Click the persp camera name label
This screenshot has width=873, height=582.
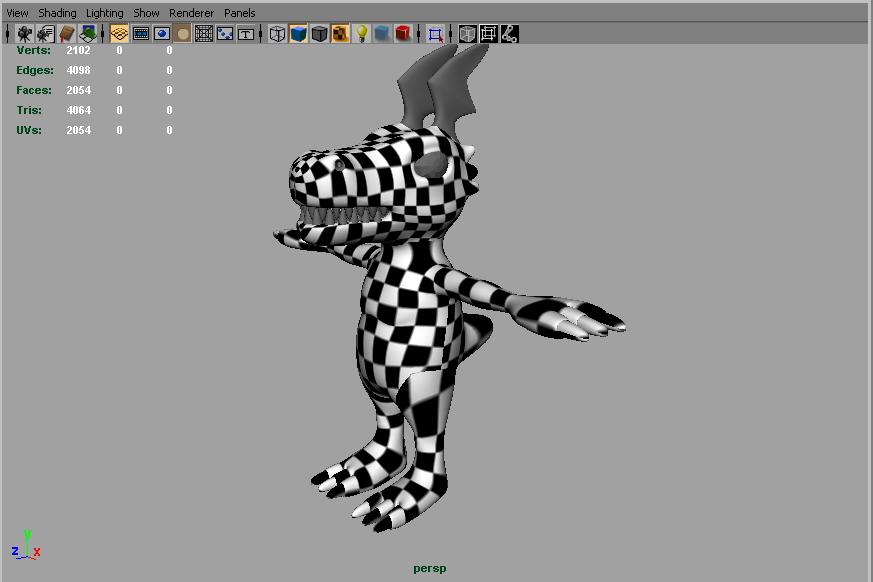tap(430, 569)
